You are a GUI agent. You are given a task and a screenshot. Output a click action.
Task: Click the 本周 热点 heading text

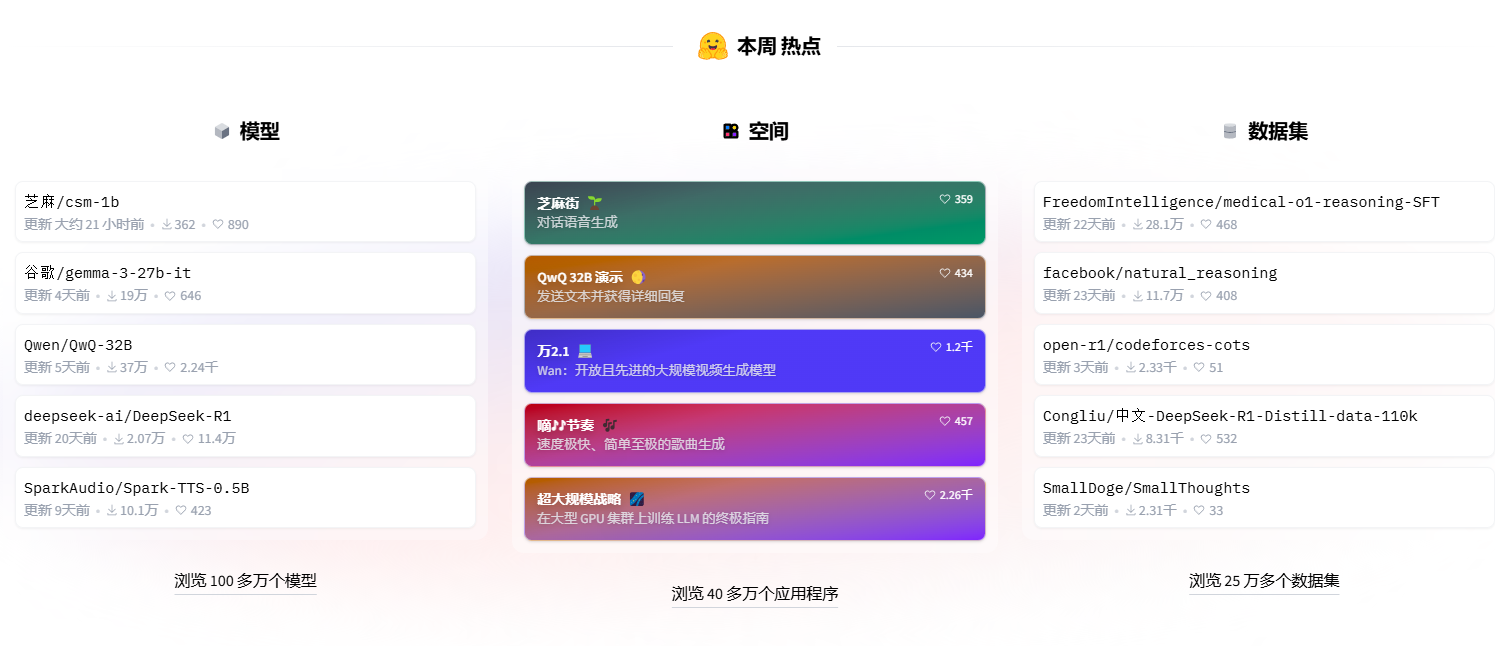[x=779, y=46]
